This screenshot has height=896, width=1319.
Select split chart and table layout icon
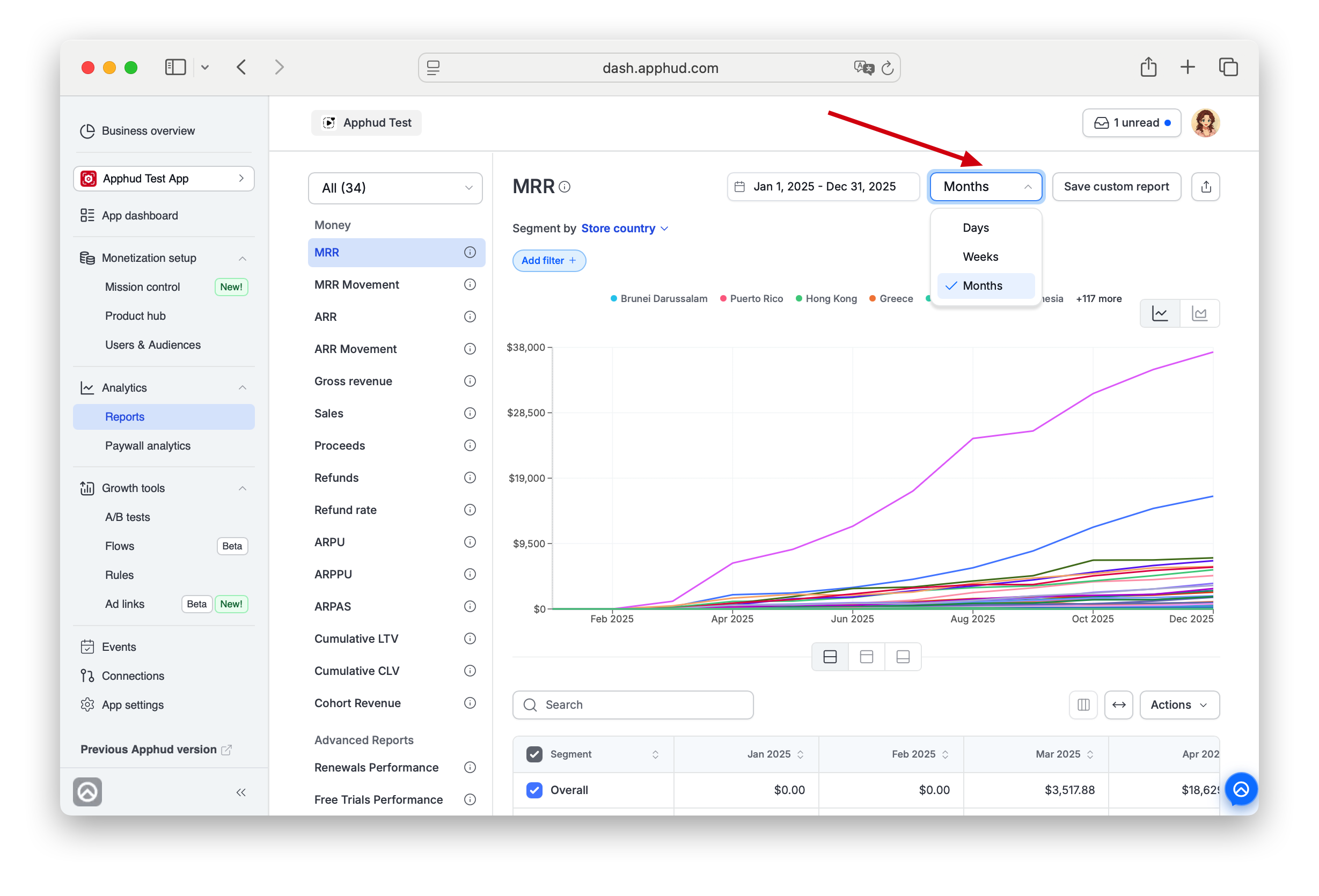click(x=830, y=657)
